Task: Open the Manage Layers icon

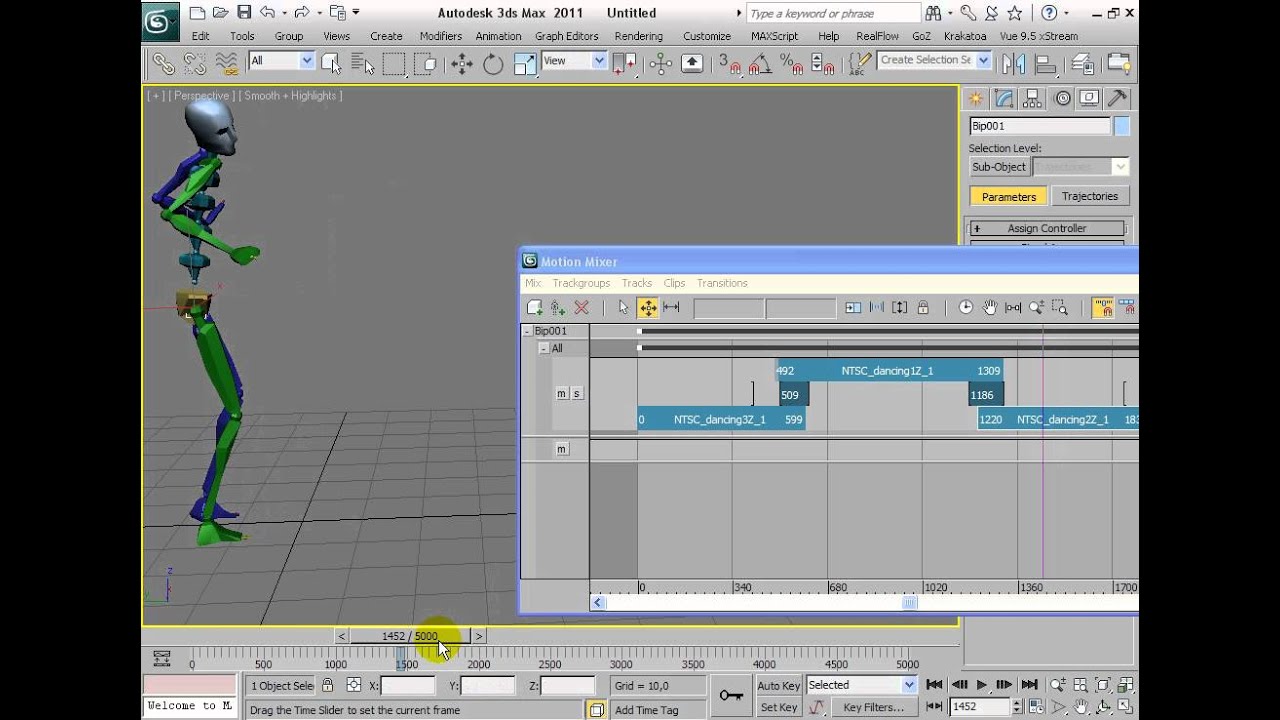Action: coord(1082,63)
